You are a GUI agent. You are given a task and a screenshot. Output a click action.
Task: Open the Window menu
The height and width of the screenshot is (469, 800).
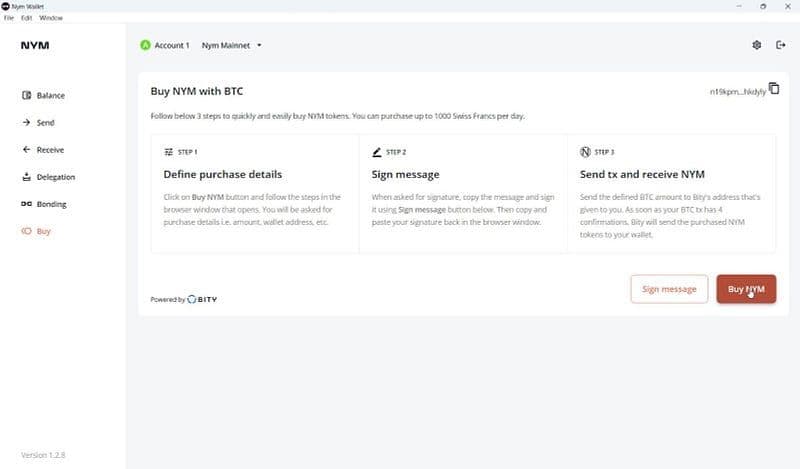tap(50, 18)
